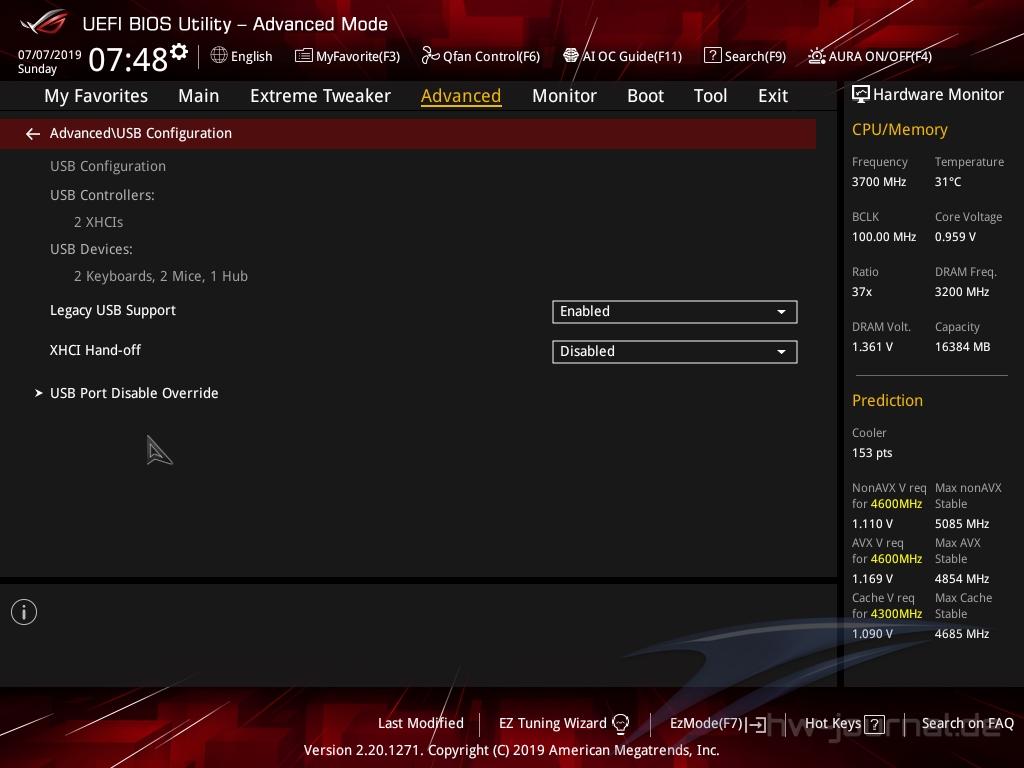Open the Legacy USB Support dropdown
This screenshot has width=1024, height=768.
[x=675, y=312]
